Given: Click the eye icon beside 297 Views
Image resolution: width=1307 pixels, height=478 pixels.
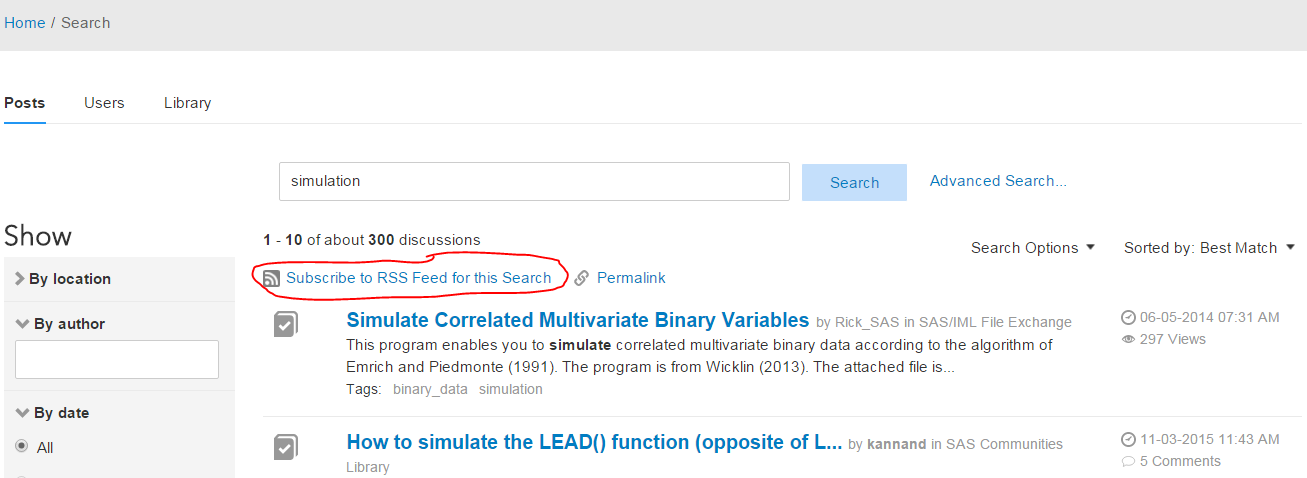Looking at the screenshot, I should pyautogui.click(x=1129, y=340).
